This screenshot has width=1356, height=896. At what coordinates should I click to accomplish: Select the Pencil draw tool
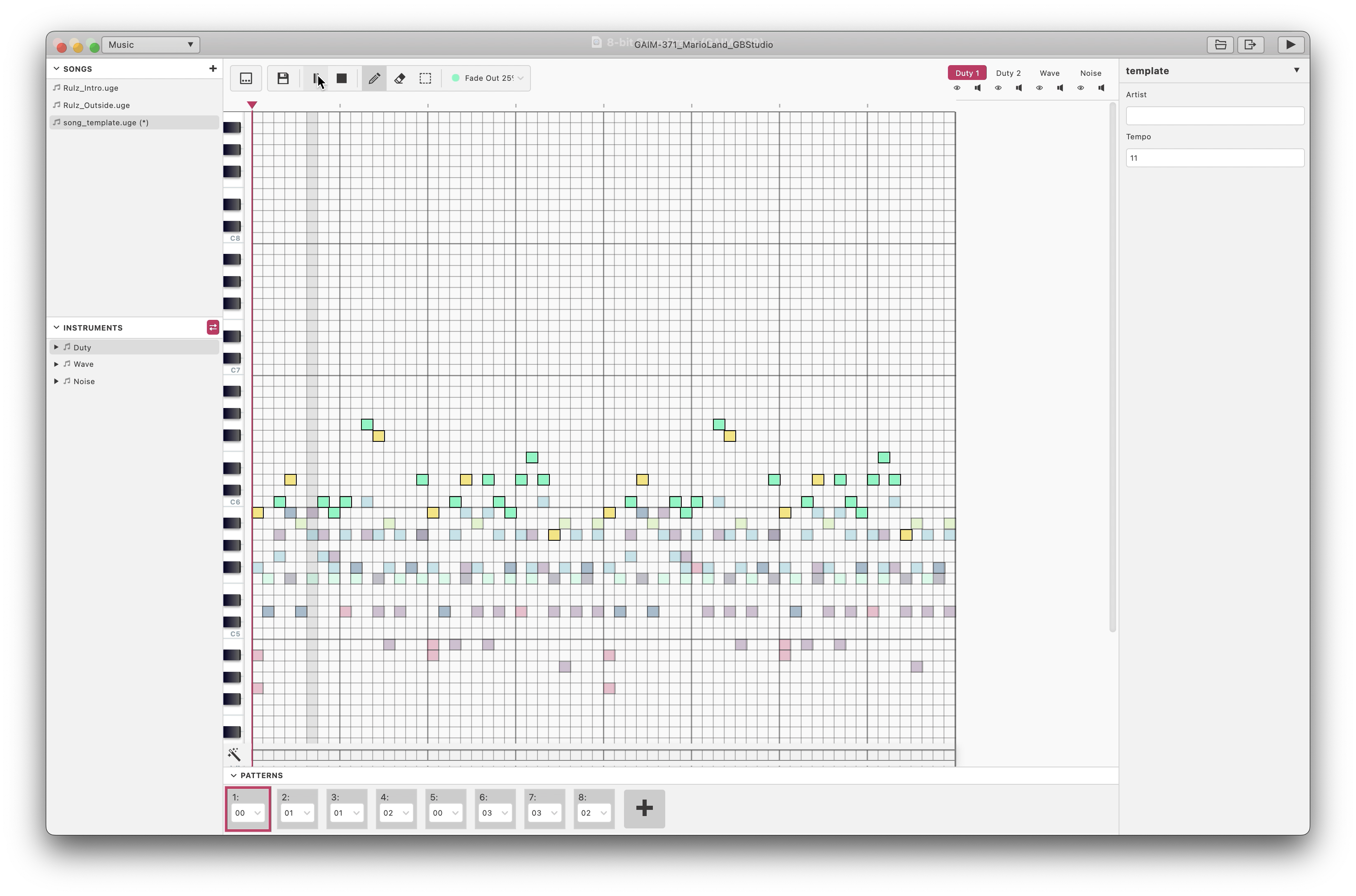(374, 78)
